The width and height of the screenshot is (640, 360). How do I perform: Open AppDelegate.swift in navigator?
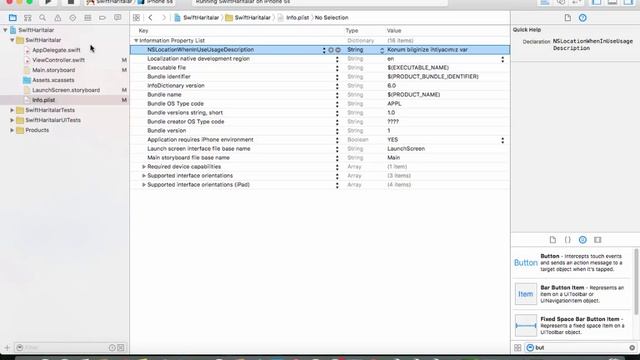point(56,50)
